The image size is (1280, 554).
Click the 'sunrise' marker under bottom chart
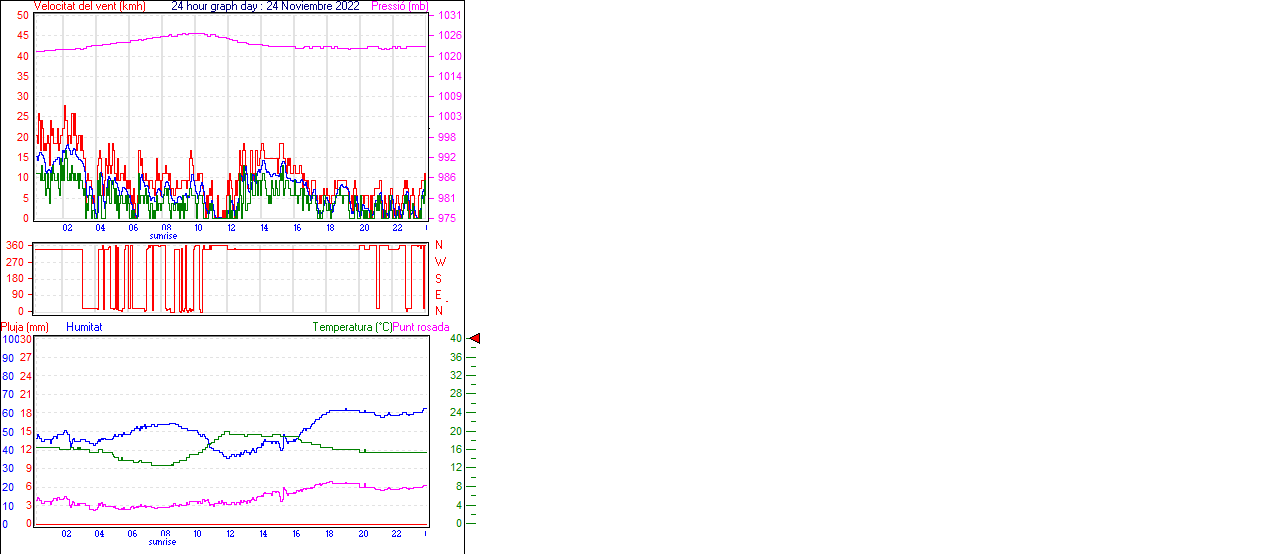point(163,542)
